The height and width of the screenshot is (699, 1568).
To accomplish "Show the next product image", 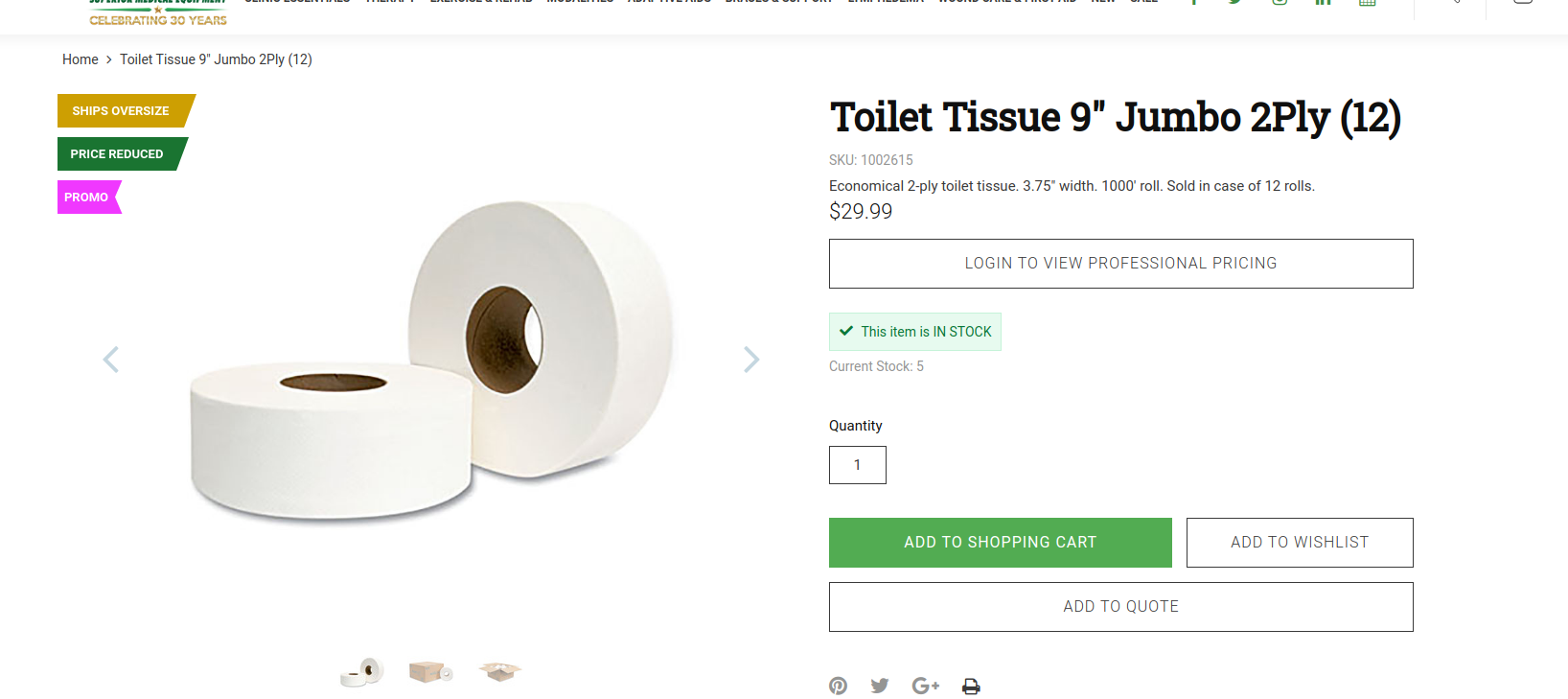I will pos(751,360).
